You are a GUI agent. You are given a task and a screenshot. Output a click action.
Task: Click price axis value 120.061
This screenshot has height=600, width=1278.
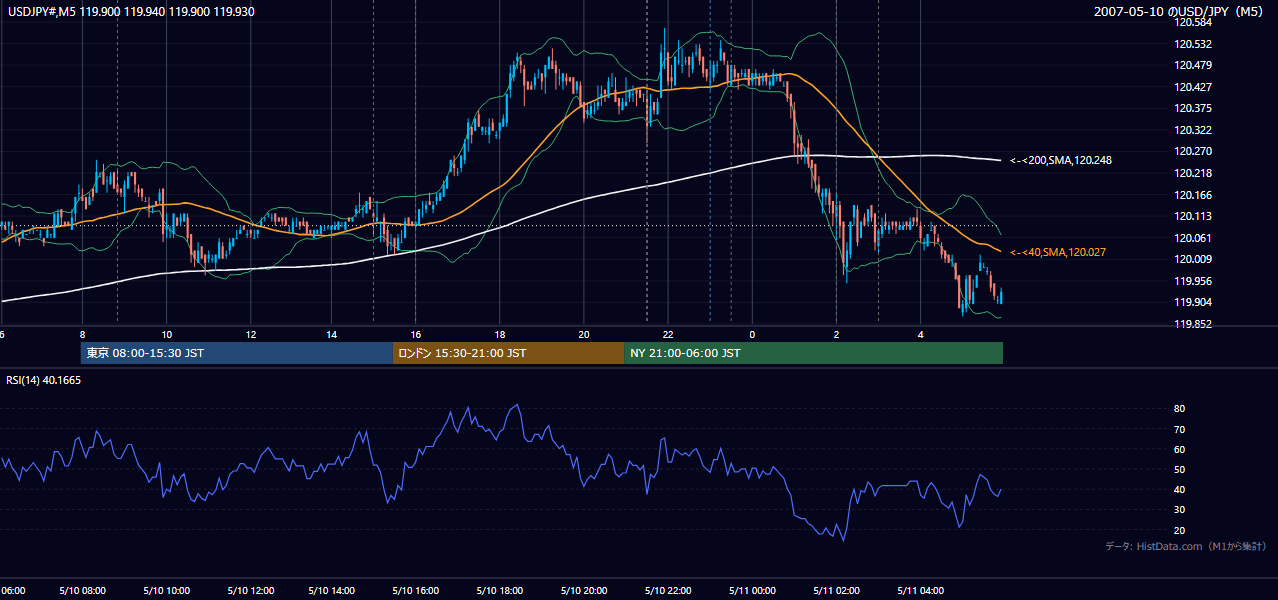1194,238
